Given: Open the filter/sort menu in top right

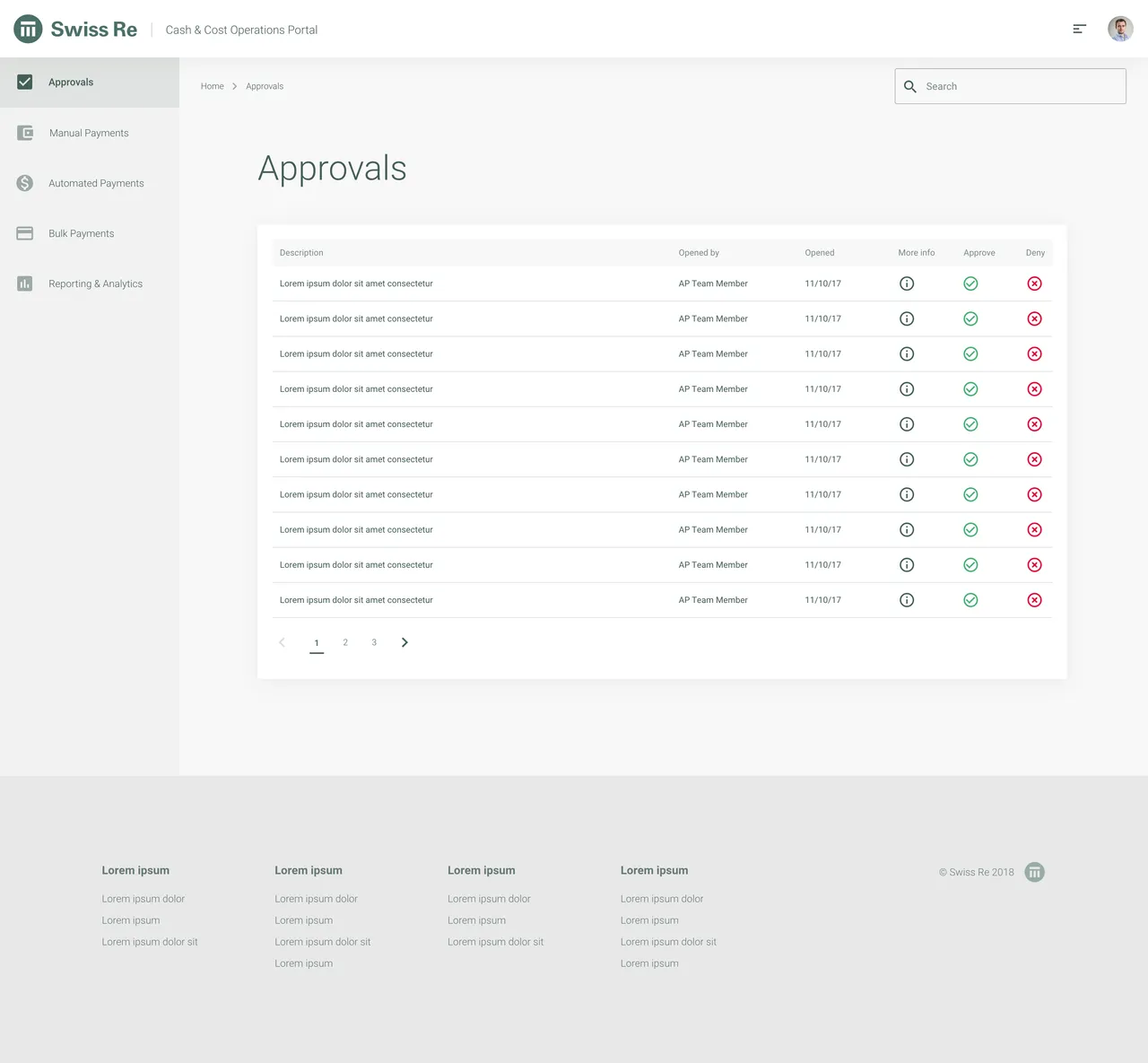Looking at the screenshot, I should coord(1079,28).
